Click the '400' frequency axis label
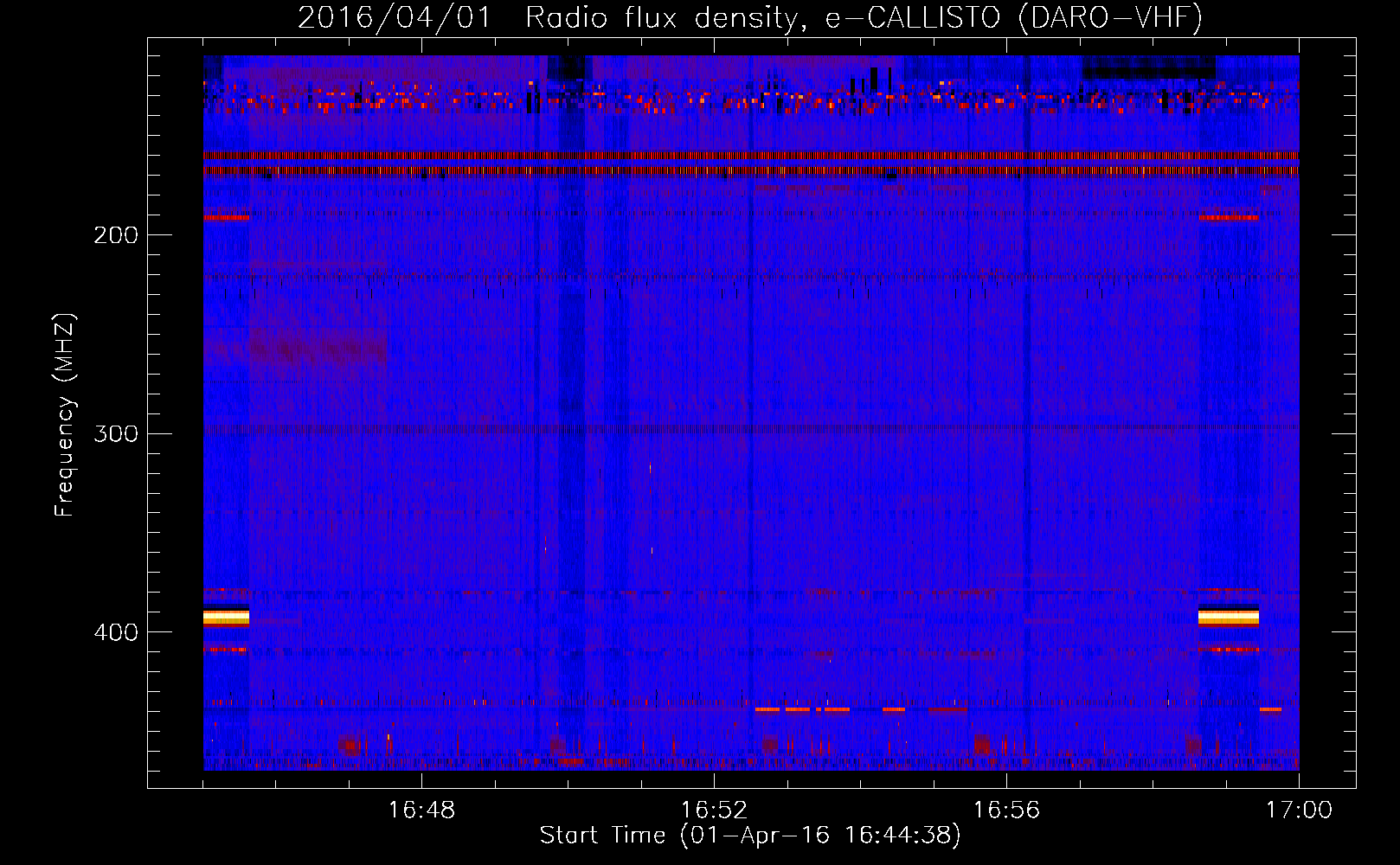Image resolution: width=1400 pixels, height=865 pixels. 116,632
